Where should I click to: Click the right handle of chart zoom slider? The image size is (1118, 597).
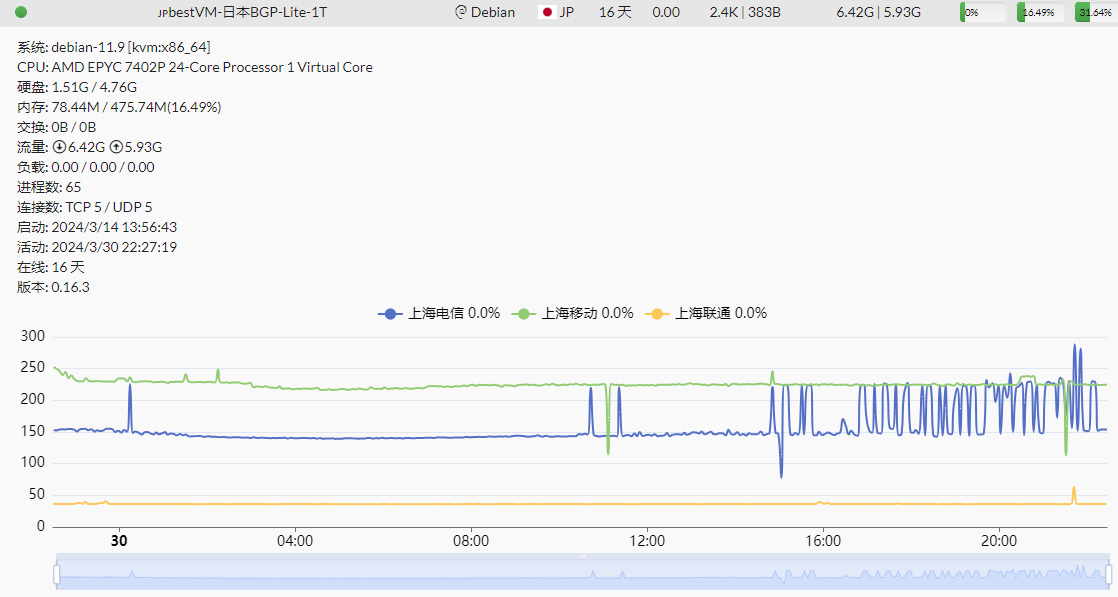(1108, 574)
